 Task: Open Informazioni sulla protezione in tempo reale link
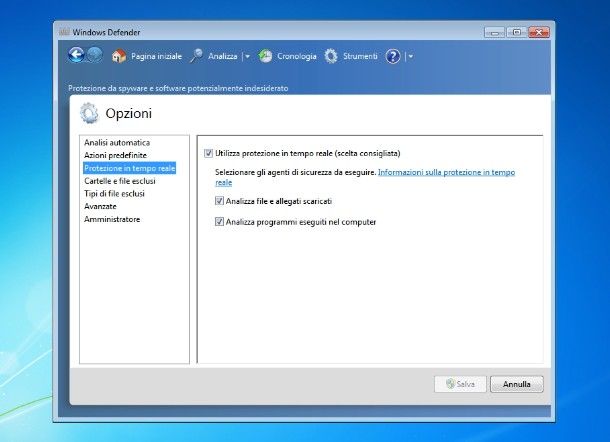click(446, 172)
